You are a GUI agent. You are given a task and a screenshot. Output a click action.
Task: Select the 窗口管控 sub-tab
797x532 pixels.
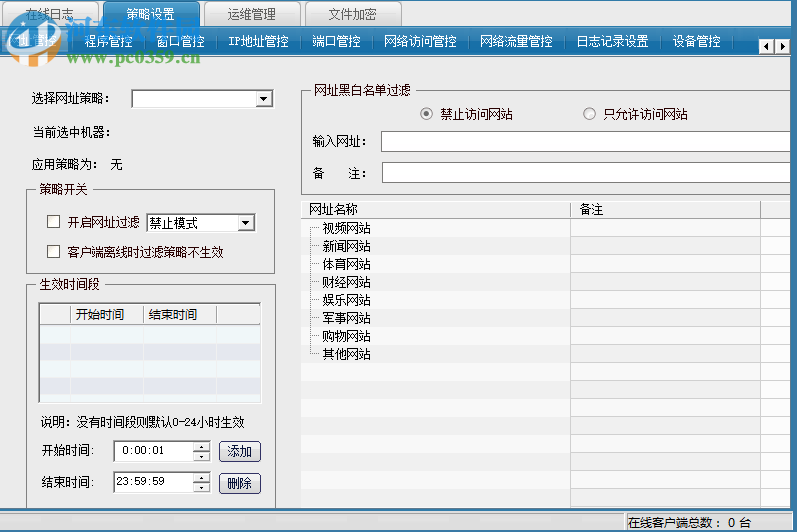click(x=180, y=41)
